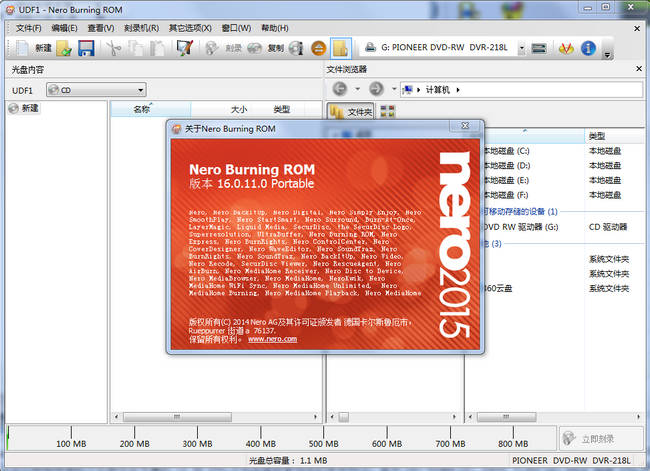Image resolution: width=650 pixels, height=471 pixels.
Task: Click the view mode thumbnails icon
Action: click(x=388, y=111)
